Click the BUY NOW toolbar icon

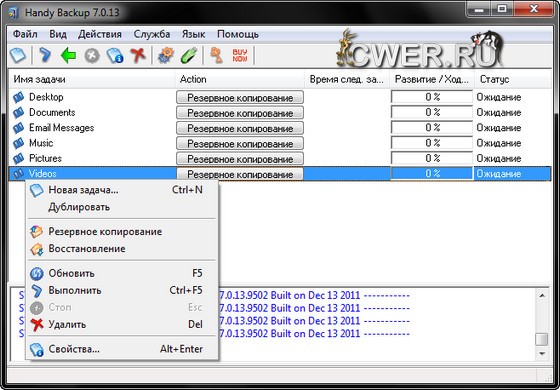point(240,55)
